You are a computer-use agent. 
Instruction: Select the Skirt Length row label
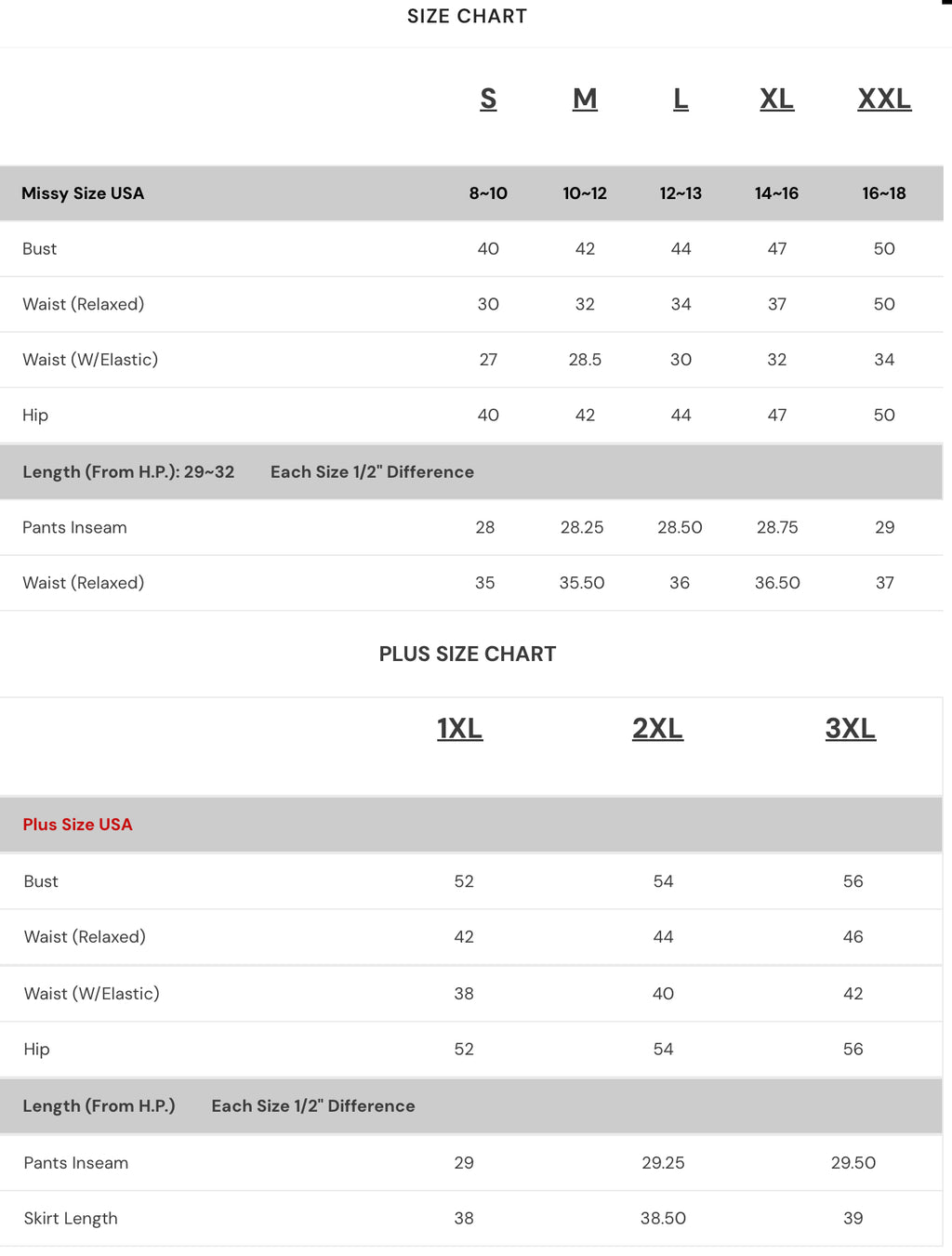[x=71, y=1219]
